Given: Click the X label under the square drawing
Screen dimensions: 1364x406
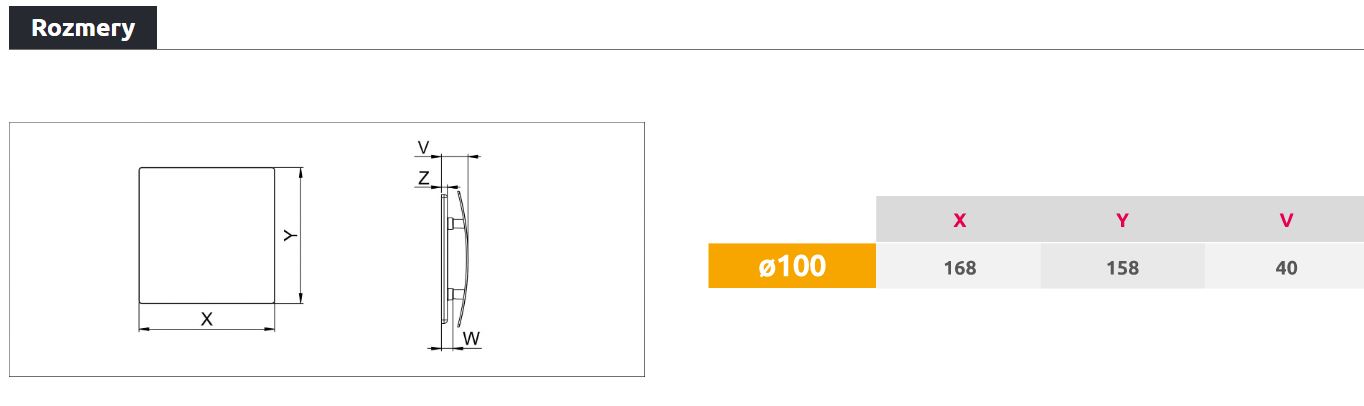Looking at the screenshot, I should pos(207,319).
